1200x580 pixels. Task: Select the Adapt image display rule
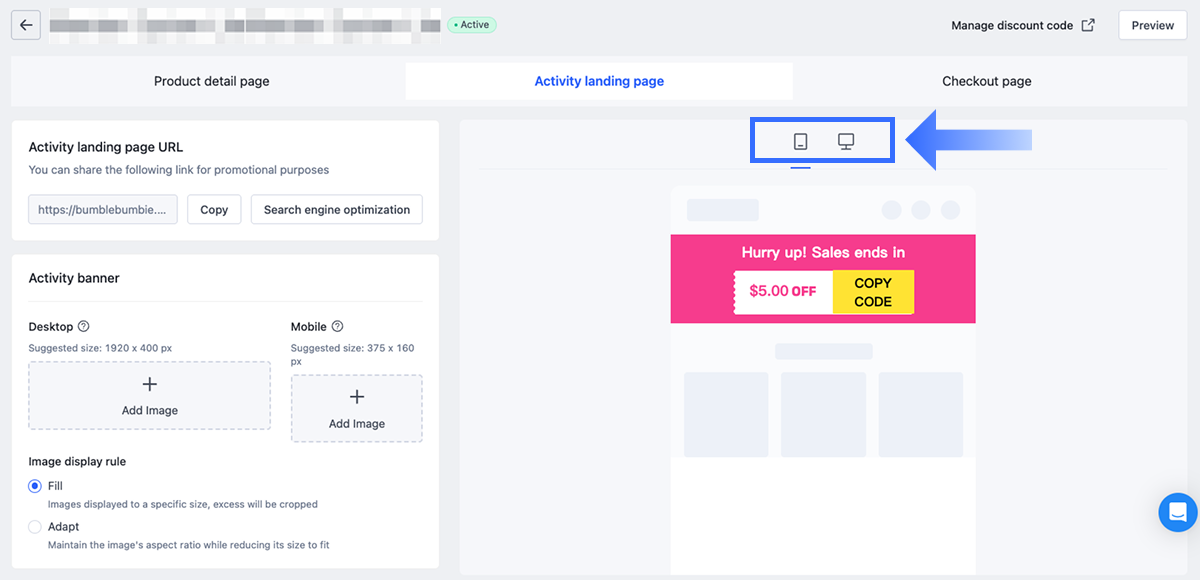(x=35, y=527)
